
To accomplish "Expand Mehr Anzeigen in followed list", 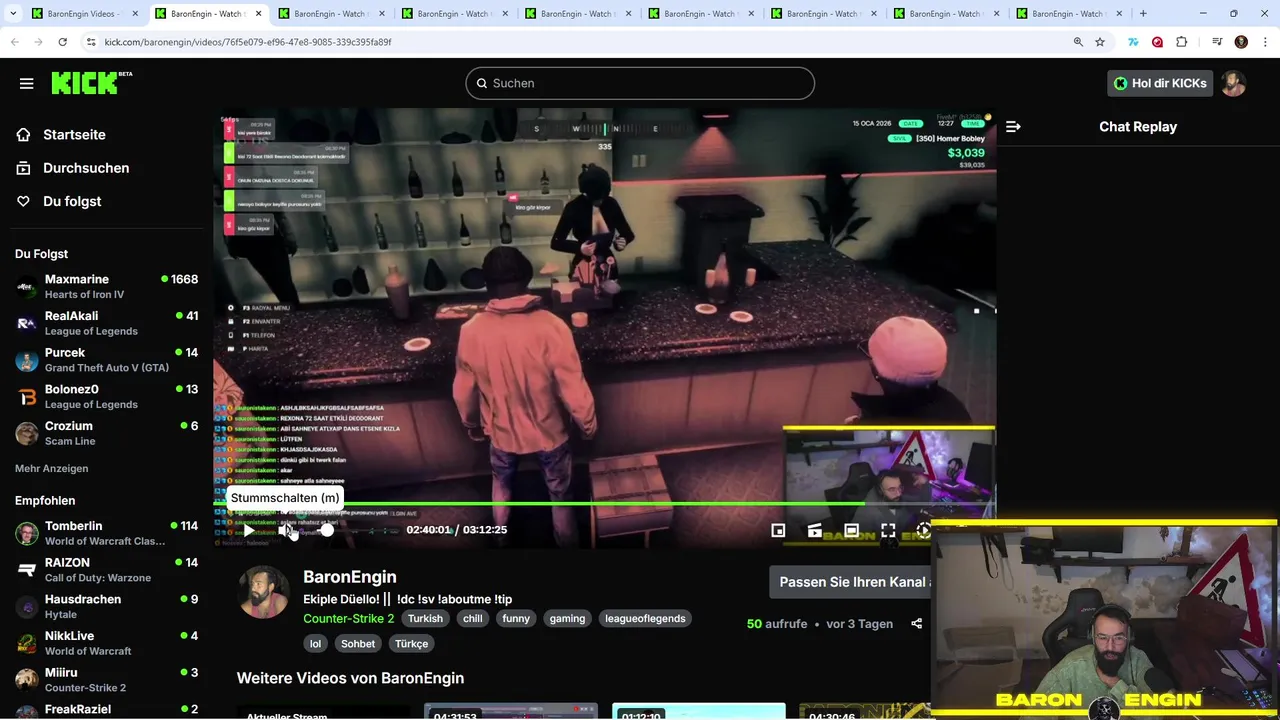I will 52,468.
